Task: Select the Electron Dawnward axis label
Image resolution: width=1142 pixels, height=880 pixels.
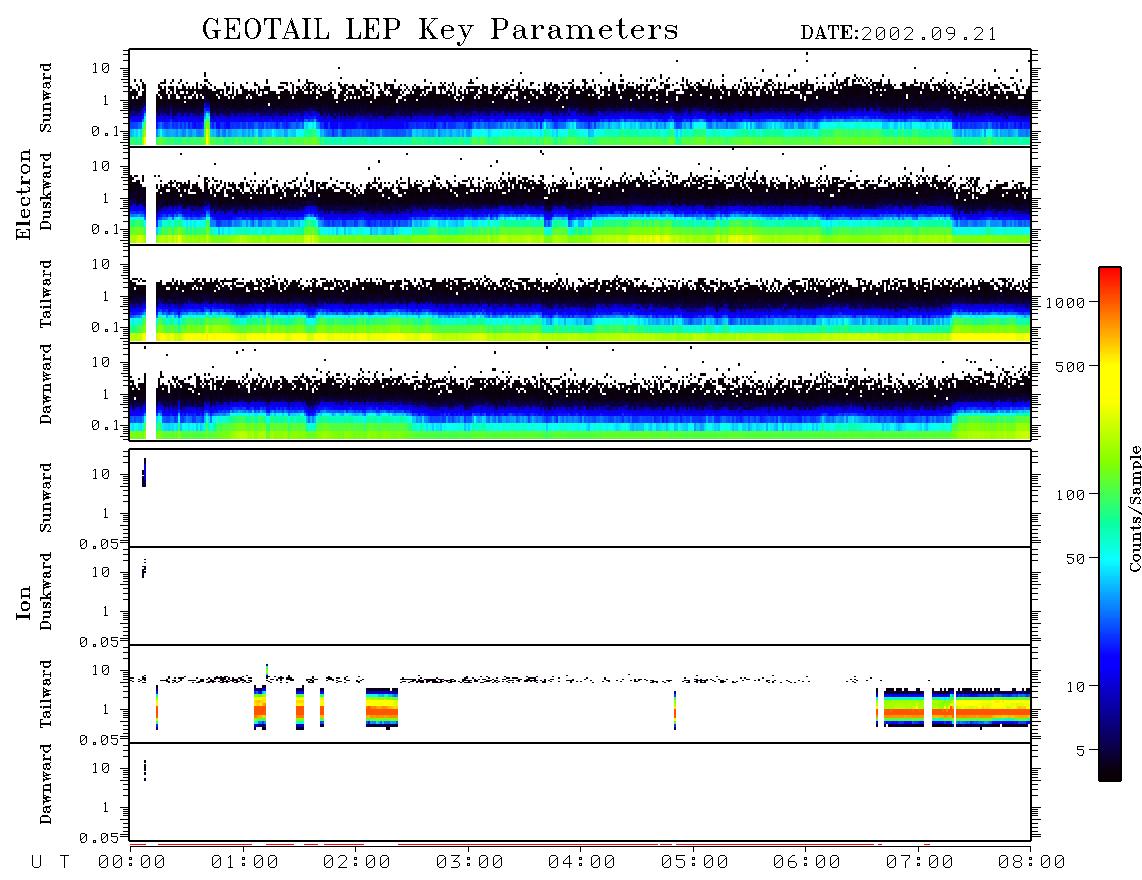Action: (x=46, y=384)
